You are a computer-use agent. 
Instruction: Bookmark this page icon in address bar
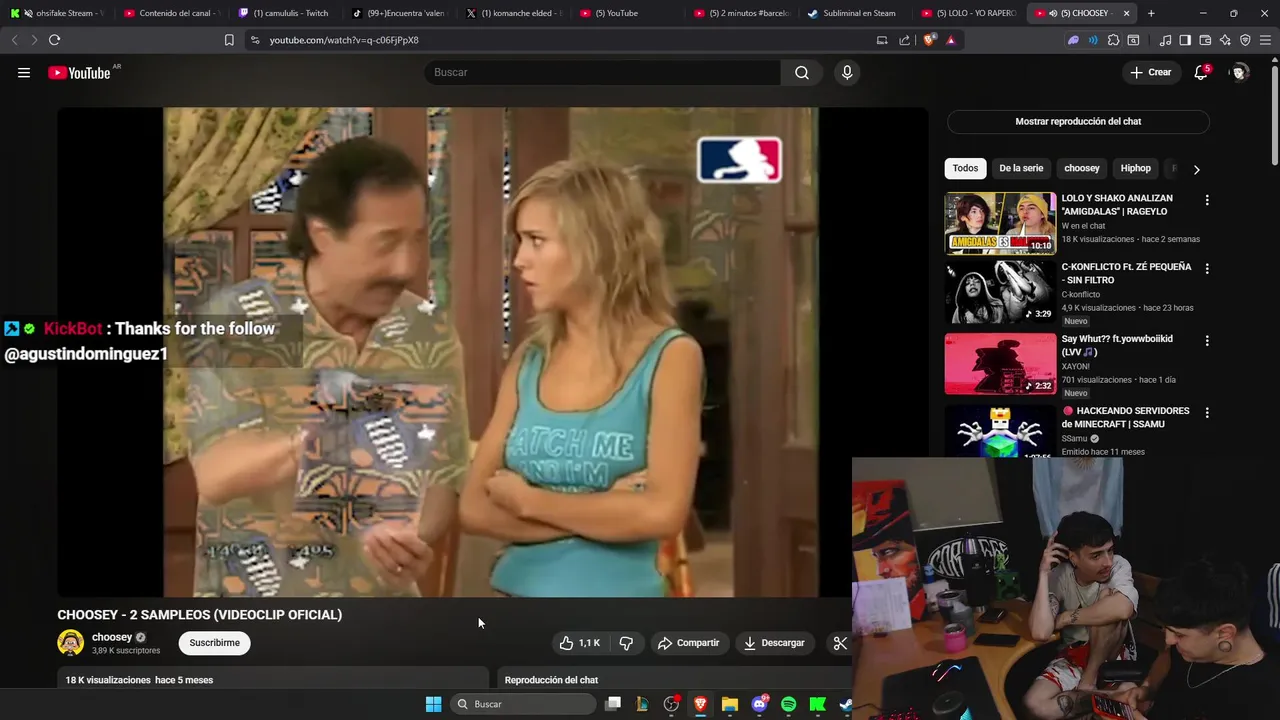coord(229,40)
